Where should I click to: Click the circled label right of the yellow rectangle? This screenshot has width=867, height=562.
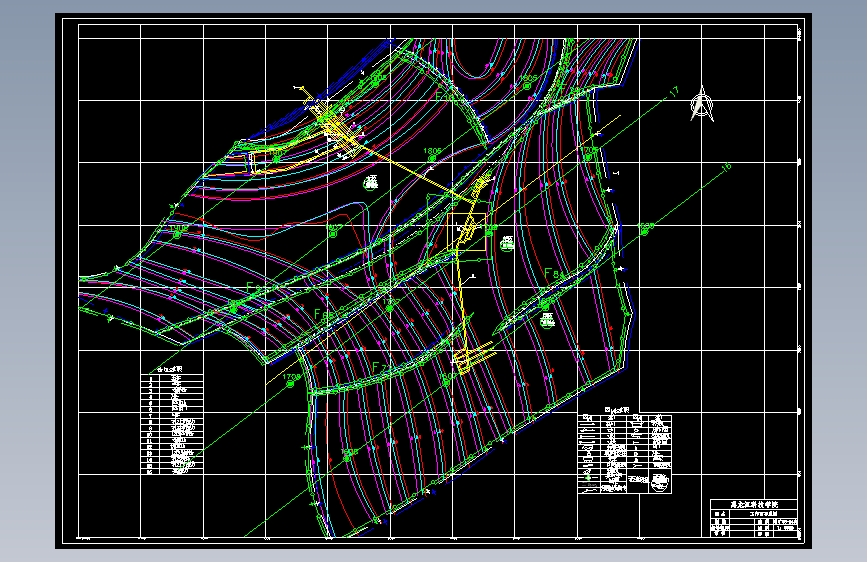point(507,243)
